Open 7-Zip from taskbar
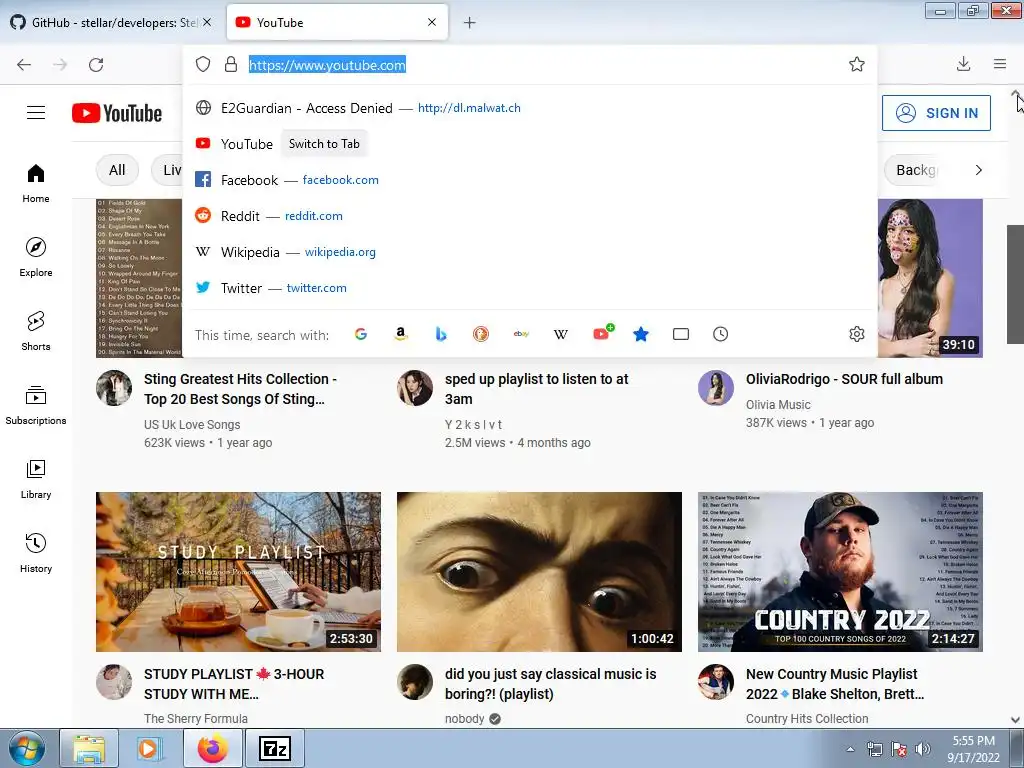Image resolution: width=1024 pixels, height=768 pixels. 274,748
